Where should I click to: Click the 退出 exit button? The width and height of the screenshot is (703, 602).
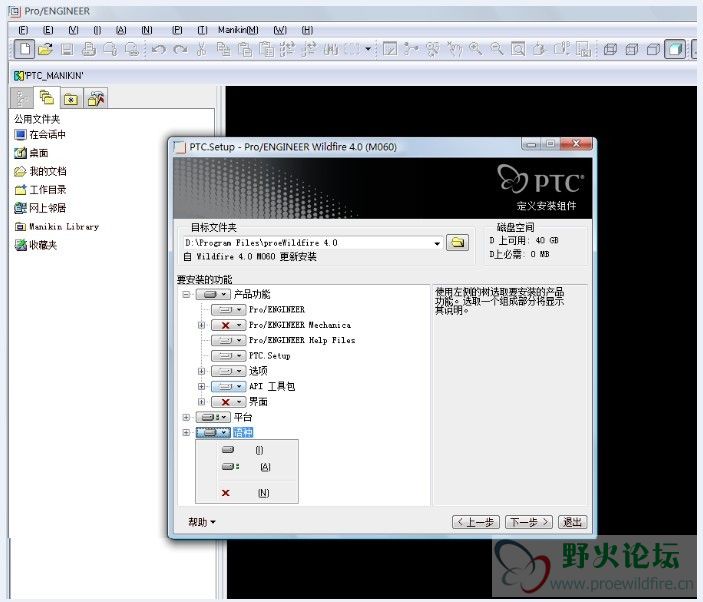573,522
